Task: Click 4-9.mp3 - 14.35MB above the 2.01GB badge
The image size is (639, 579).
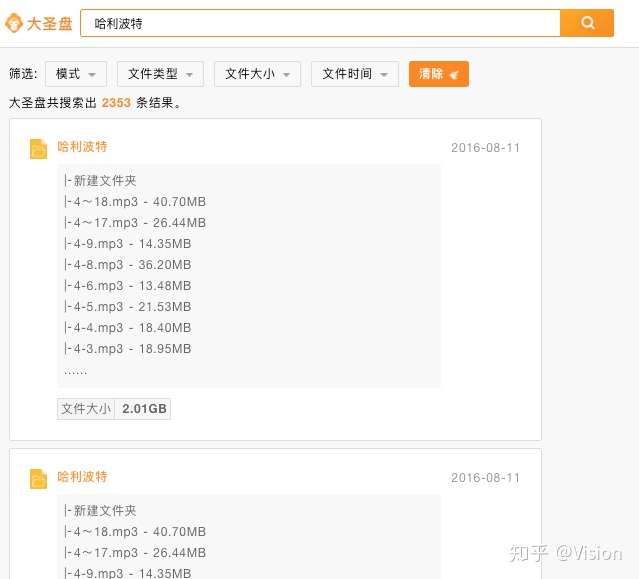Action: [x=128, y=244]
